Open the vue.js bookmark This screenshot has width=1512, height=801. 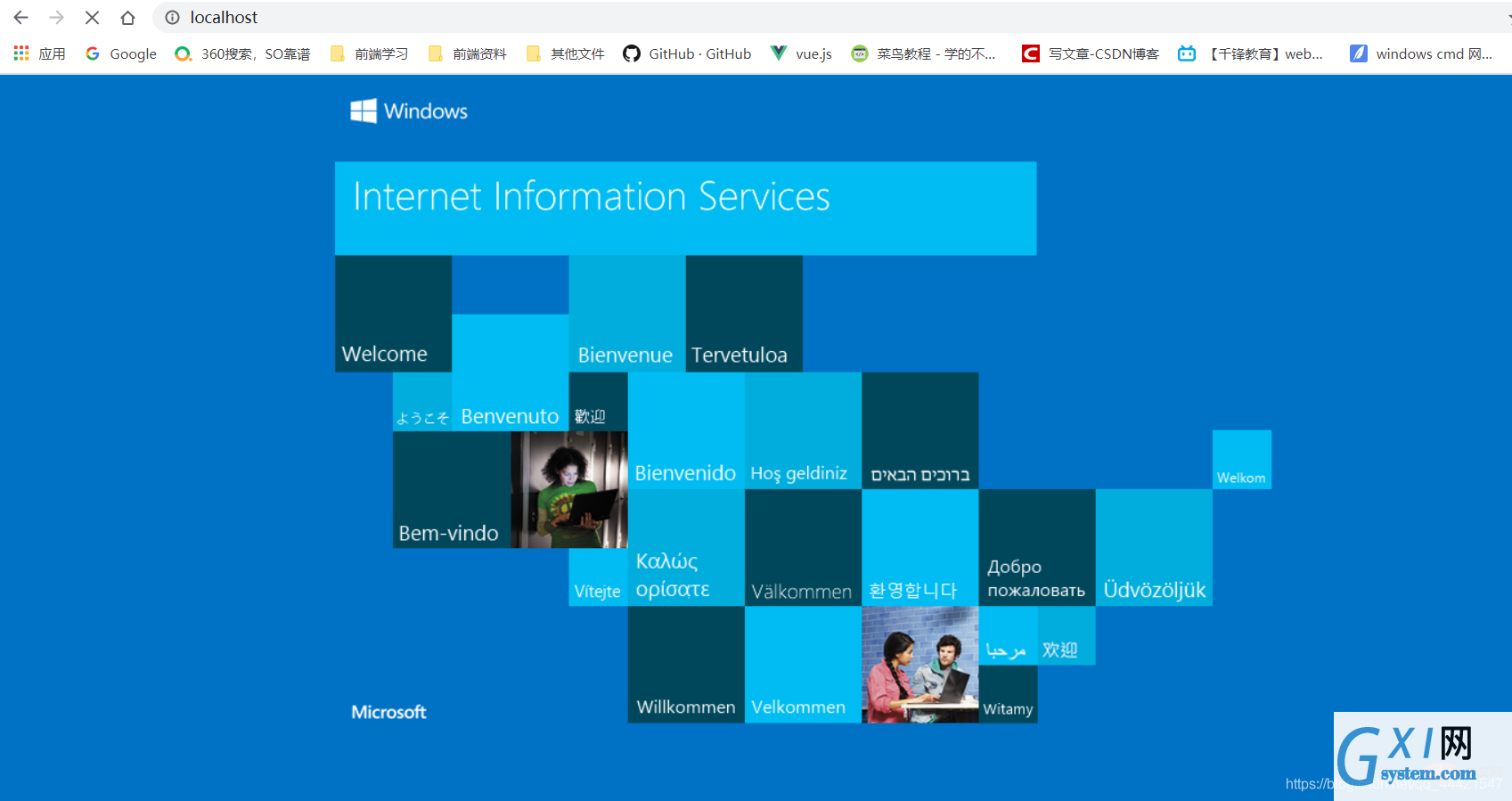pos(801,53)
